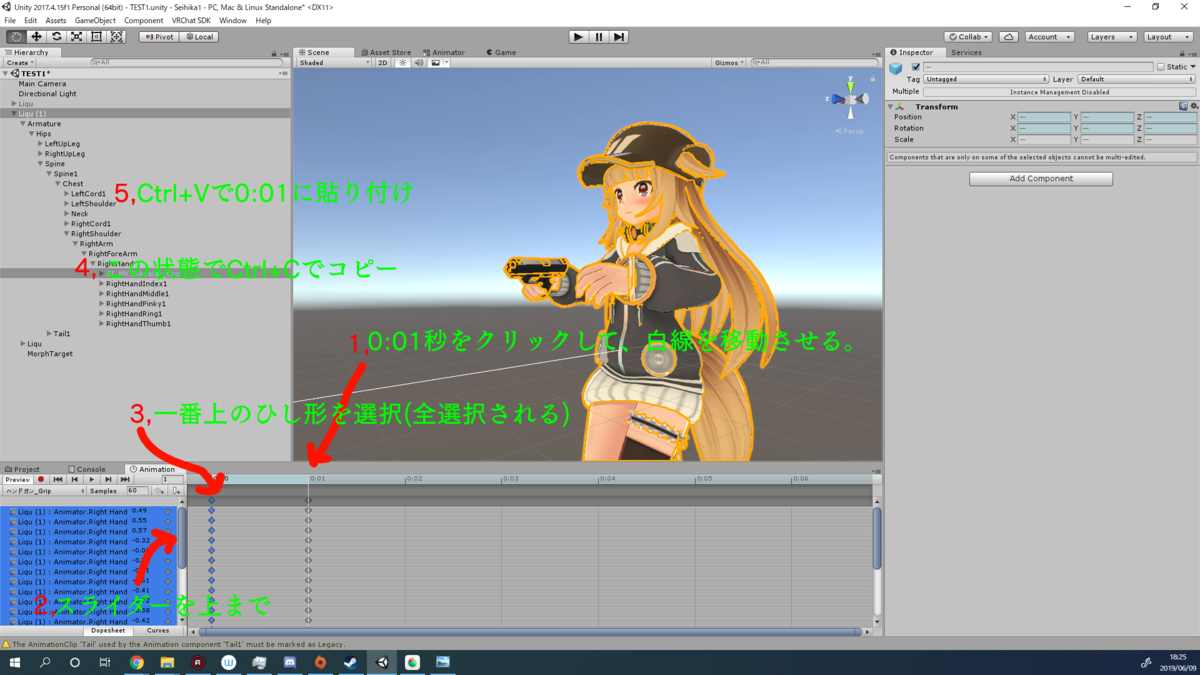1200x675 pixels.
Task: Go to previous animation keyframe
Action: [75, 480]
